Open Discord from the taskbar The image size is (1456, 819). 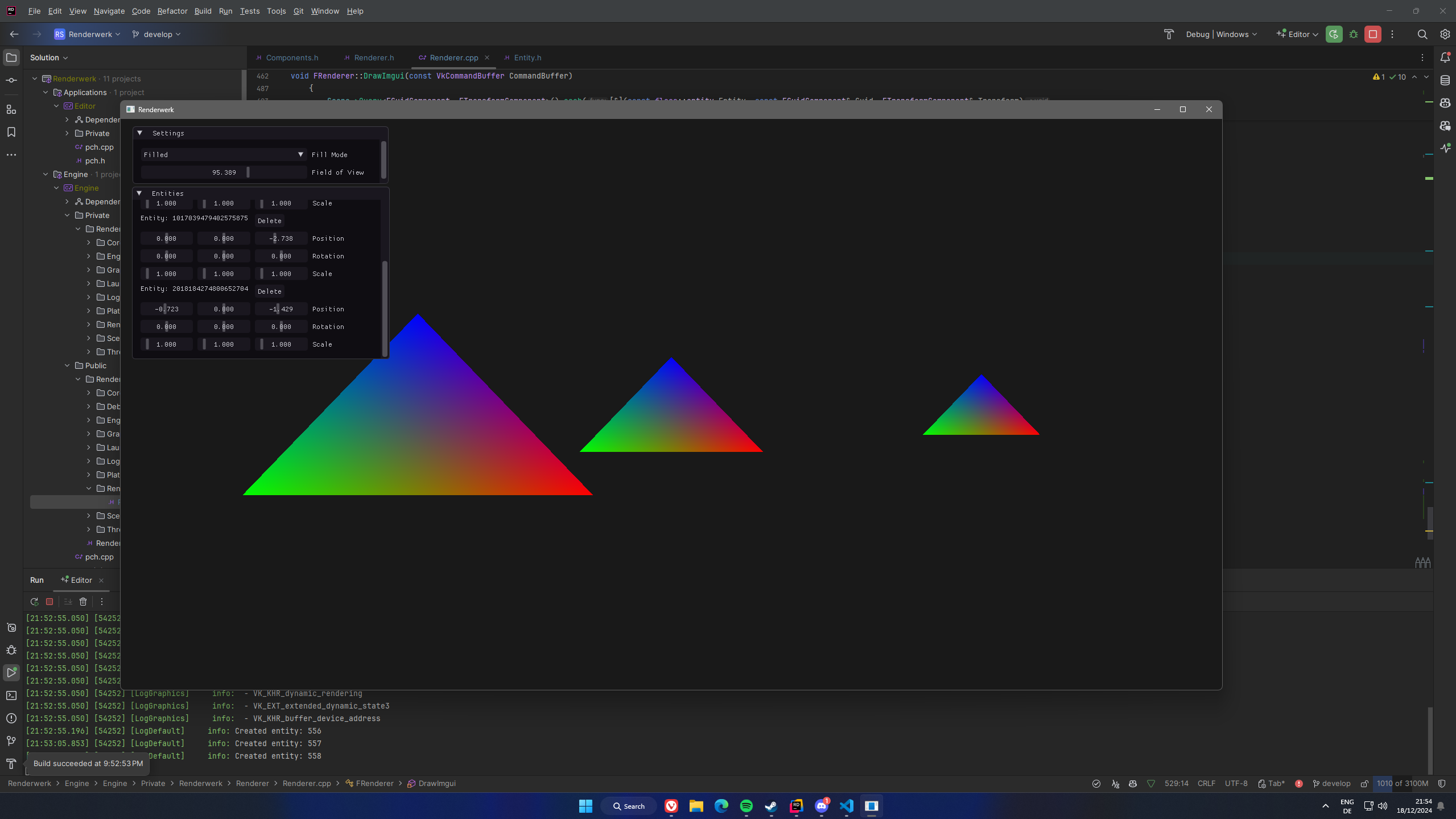pyautogui.click(x=821, y=806)
